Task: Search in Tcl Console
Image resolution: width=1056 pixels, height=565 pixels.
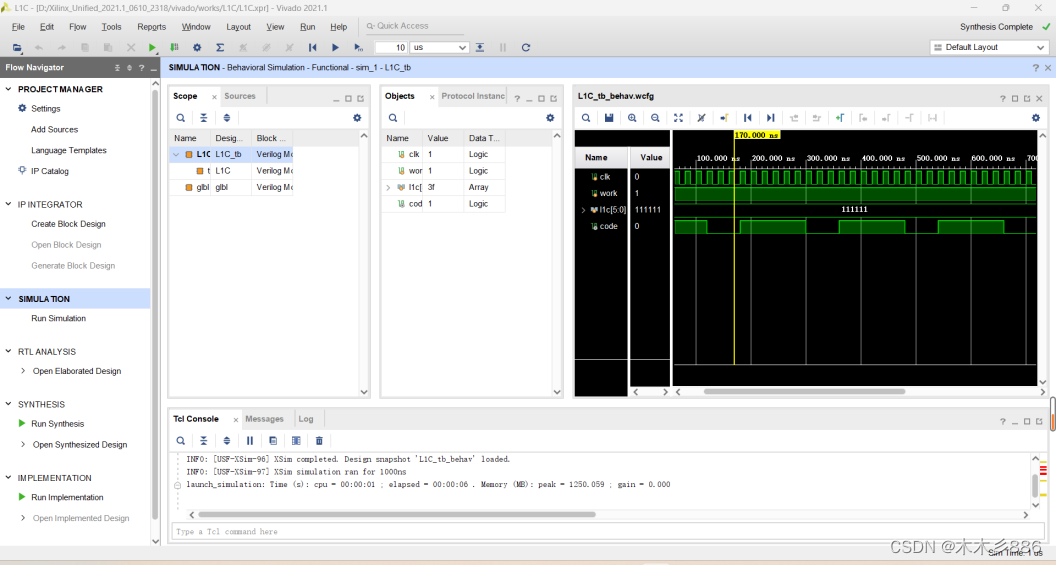Action: [x=180, y=440]
